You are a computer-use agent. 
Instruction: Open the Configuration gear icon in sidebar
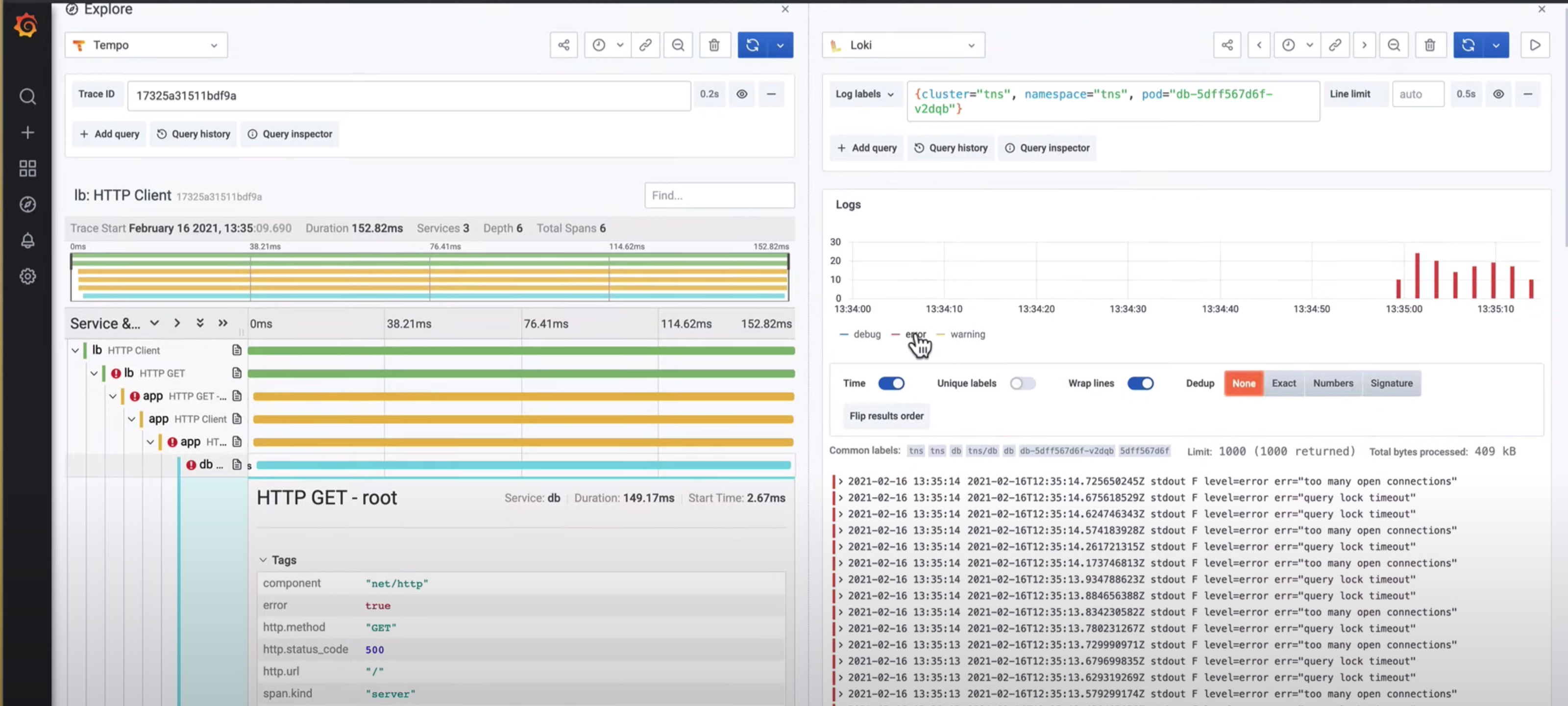27,276
